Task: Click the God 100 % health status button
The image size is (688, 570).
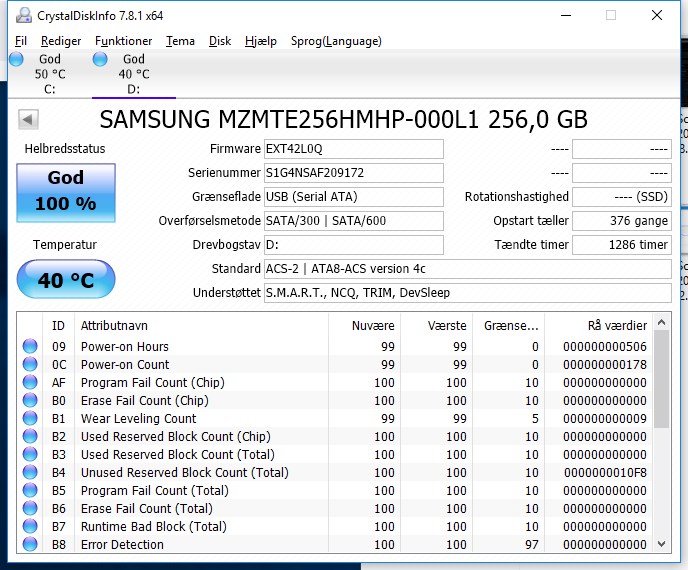Action: (x=66, y=193)
